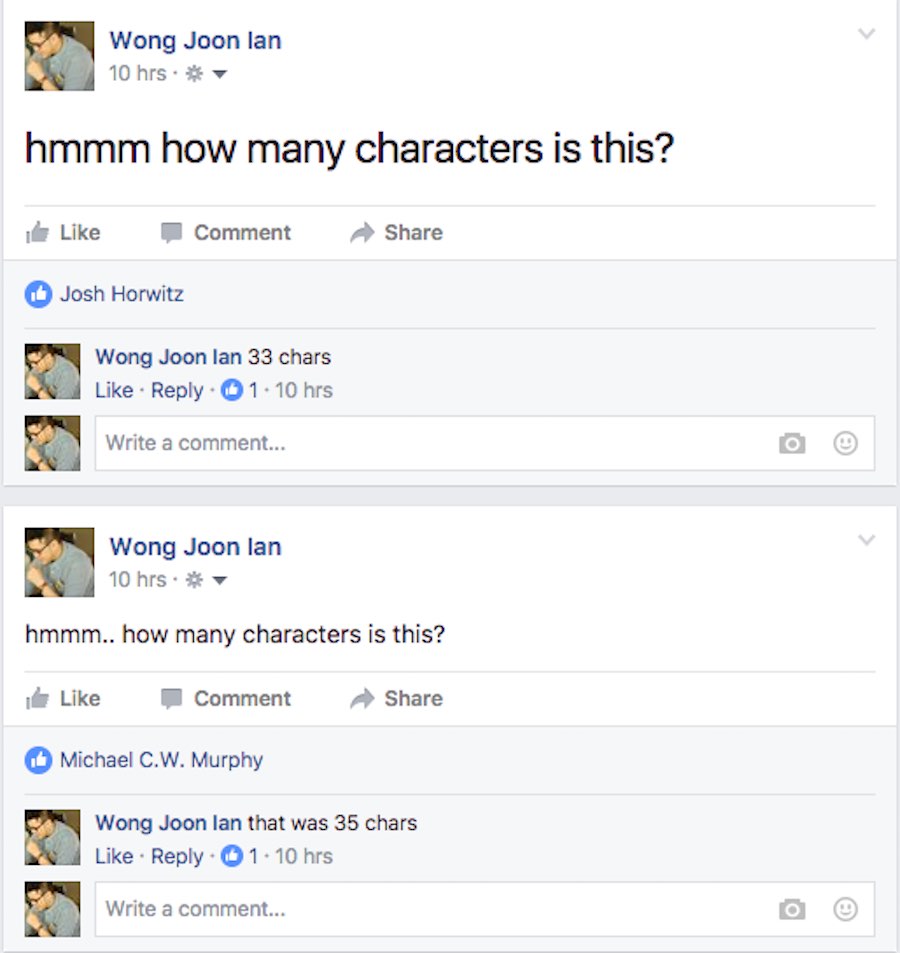Click the like count icon on the "35 chars" comment
This screenshot has width=900, height=953.
point(231,856)
